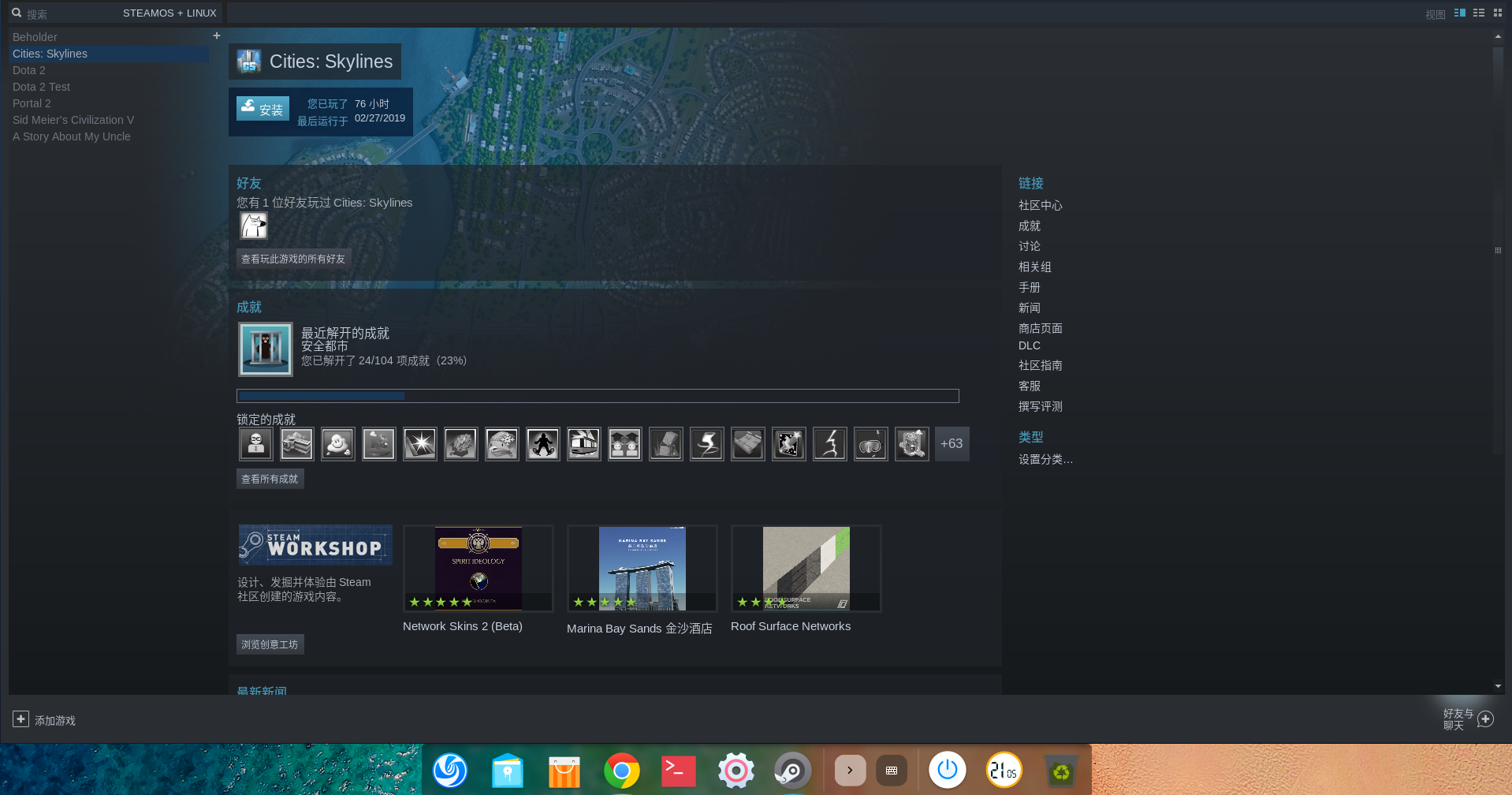Click the Cities: Skylines game logo icon

(x=249, y=62)
